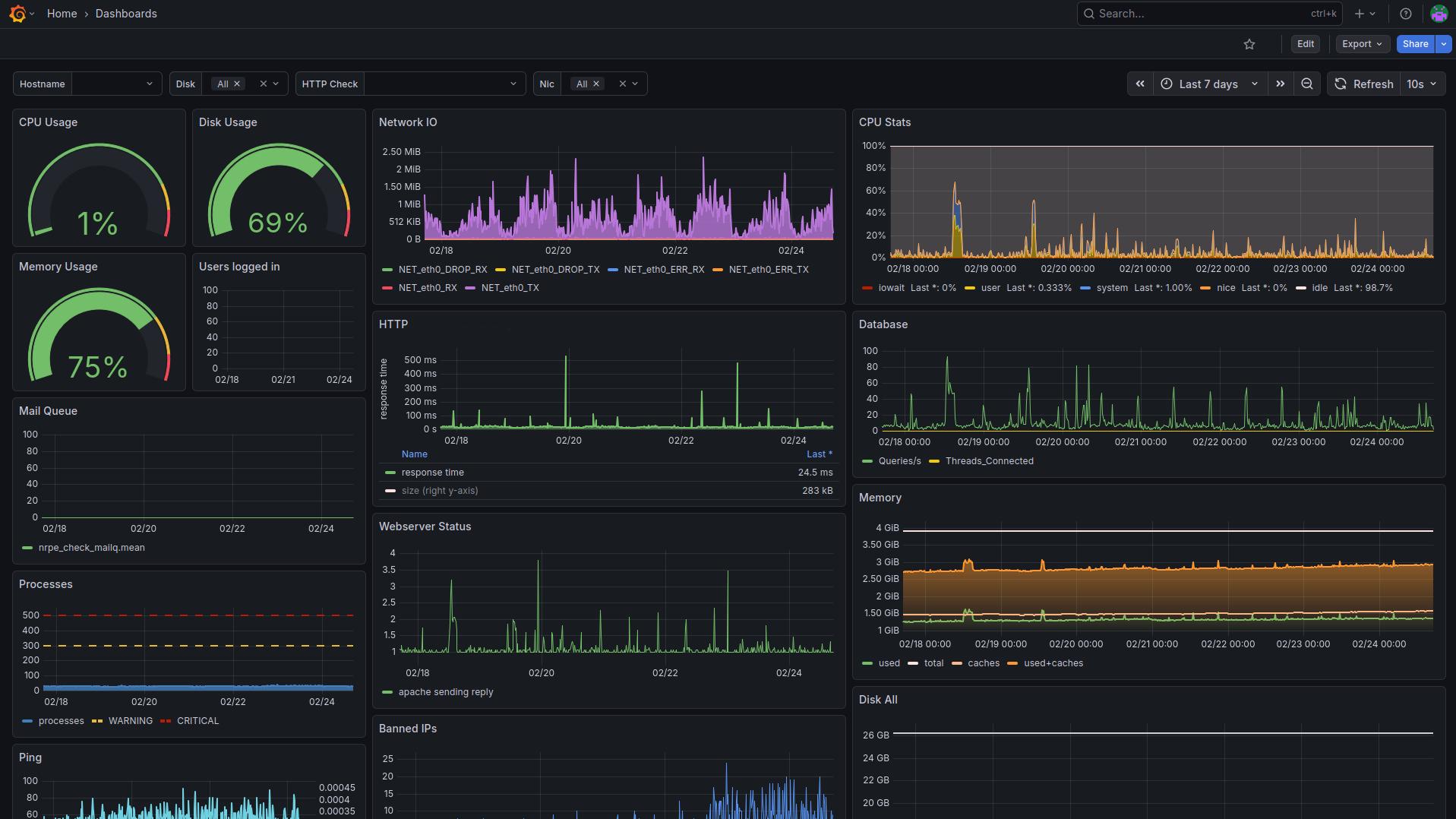Open the Export menu
The image size is (1456, 819).
(x=1362, y=44)
